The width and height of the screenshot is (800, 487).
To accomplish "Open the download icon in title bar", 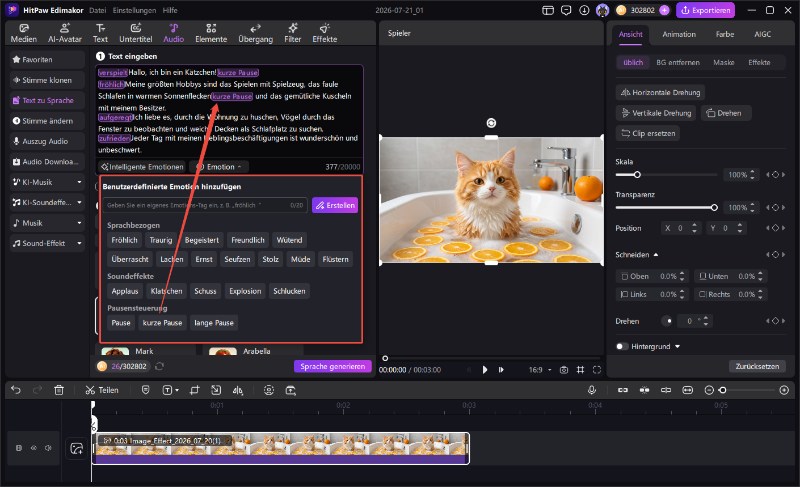I will [584, 10].
